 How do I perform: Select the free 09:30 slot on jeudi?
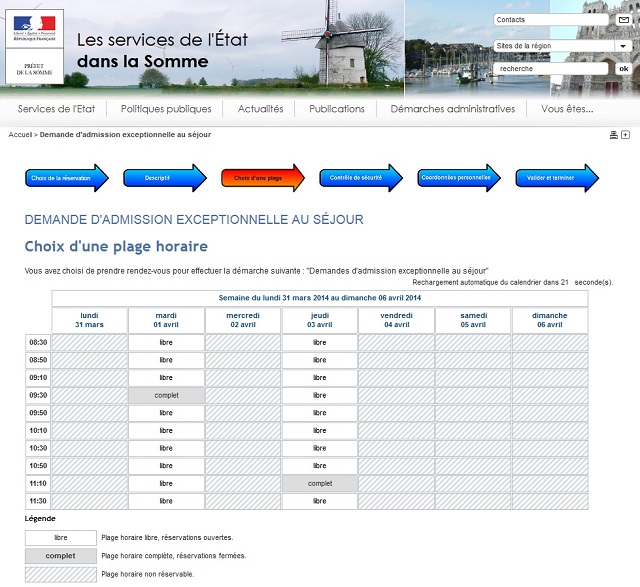(320, 395)
